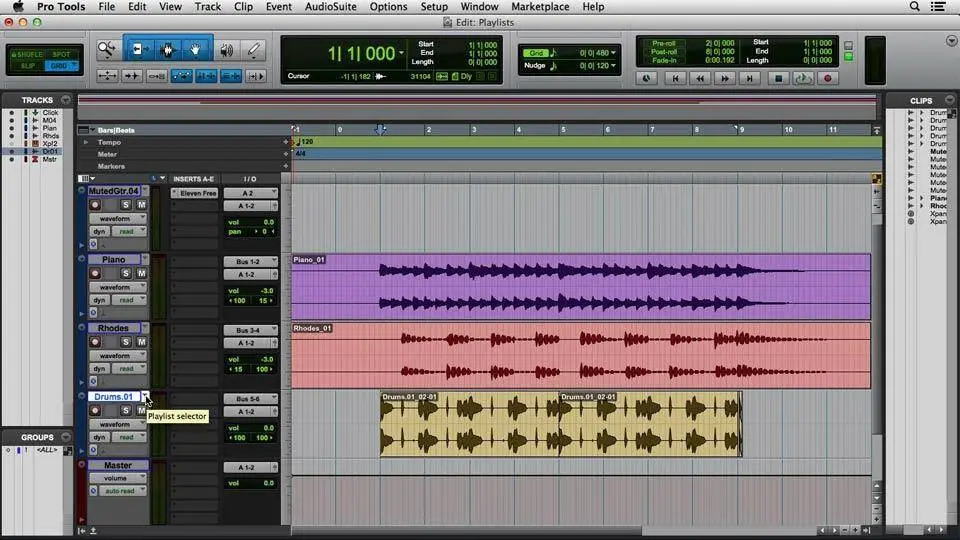Open Spotlight search magnifier icon

(915, 7)
